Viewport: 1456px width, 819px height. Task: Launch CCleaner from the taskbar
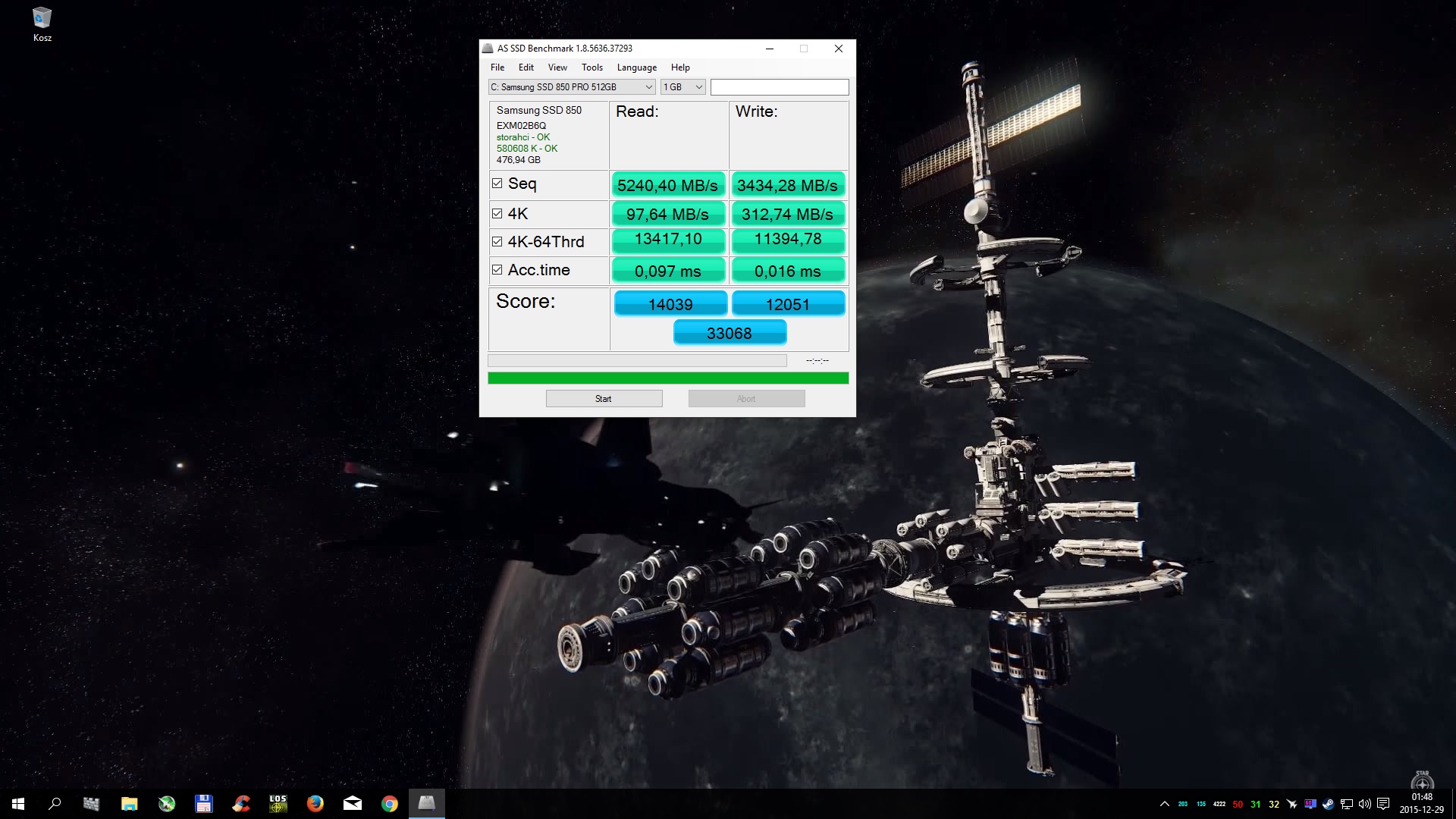pyautogui.click(x=240, y=804)
